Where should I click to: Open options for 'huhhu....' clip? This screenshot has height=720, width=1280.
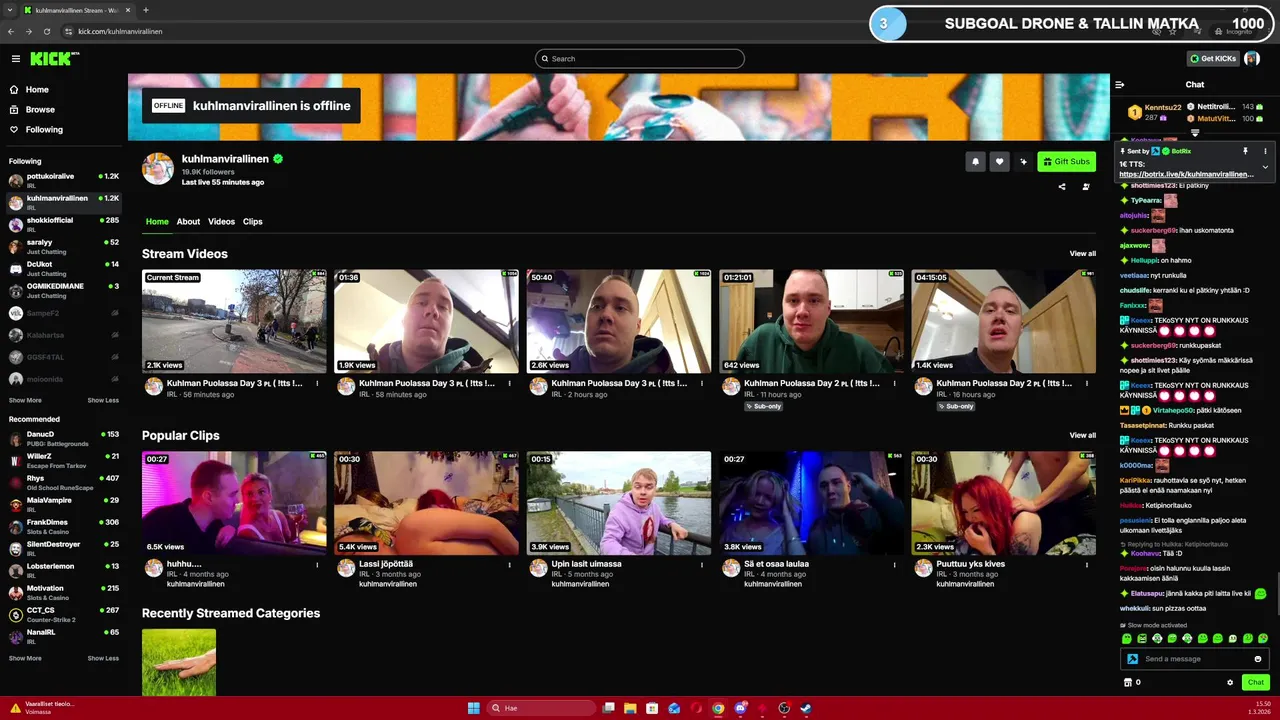[318, 564]
